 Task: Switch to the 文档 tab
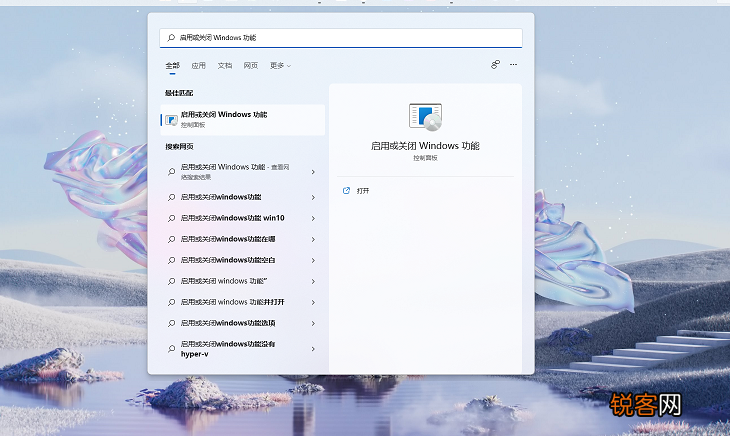coord(224,66)
